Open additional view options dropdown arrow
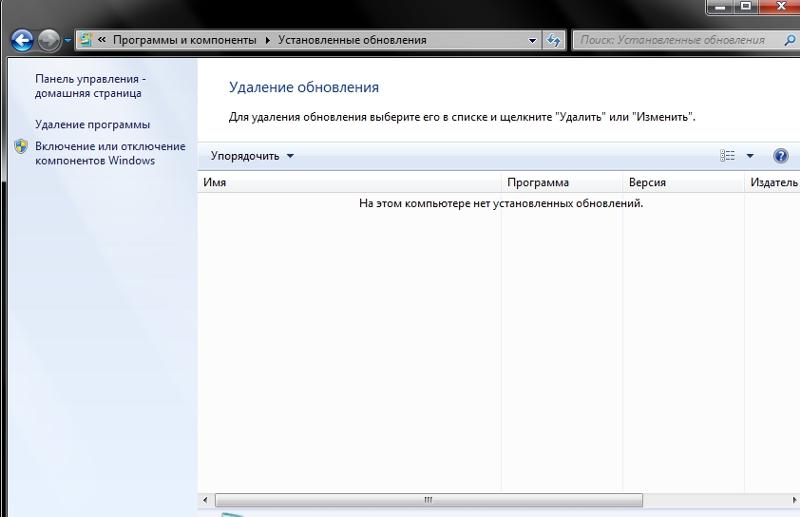Screen dimensions: 800x517 pyautogui.click(x=750, y=156)
